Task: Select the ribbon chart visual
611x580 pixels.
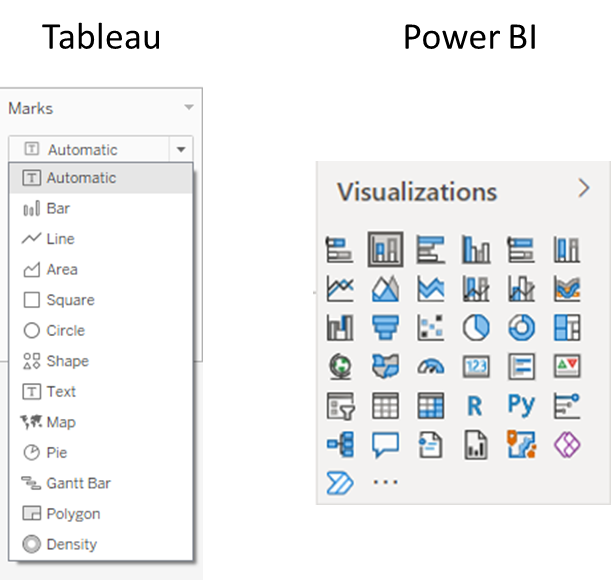Action: (x=567, y=288)
